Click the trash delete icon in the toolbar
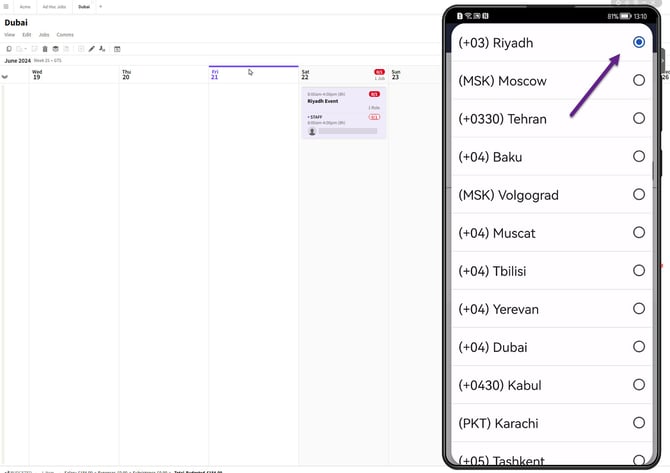Viewport: 670px width, 473px height. [x=45, y=49]
